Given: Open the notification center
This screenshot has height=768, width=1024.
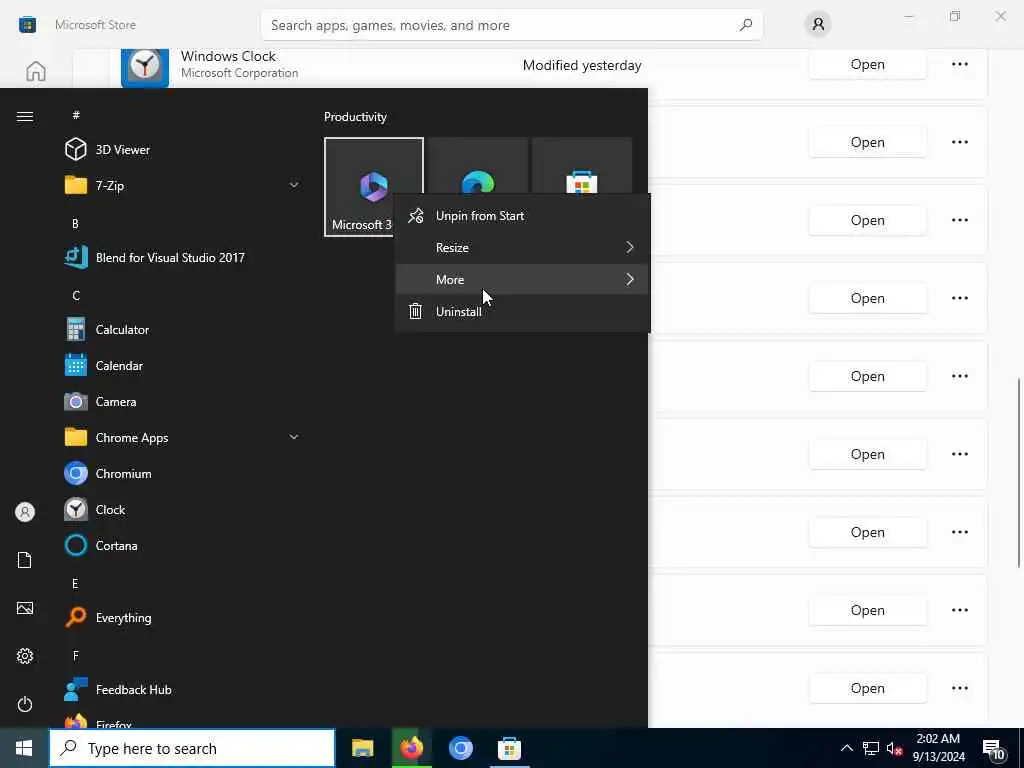Looking at the screenshot, I should point(994,749).
